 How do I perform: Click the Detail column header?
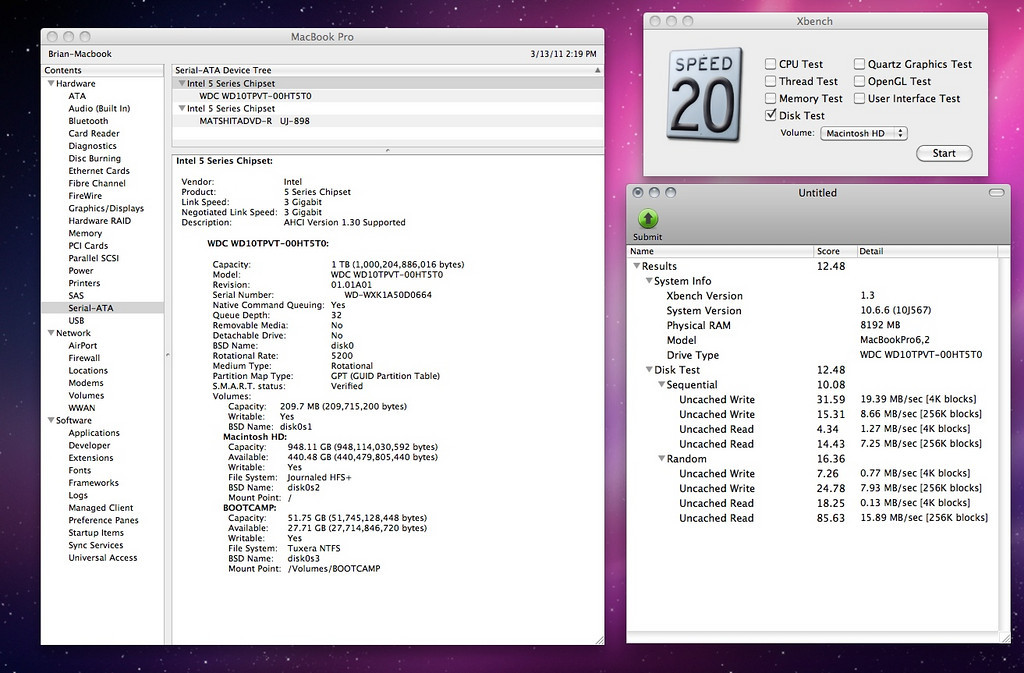(926, 251)
